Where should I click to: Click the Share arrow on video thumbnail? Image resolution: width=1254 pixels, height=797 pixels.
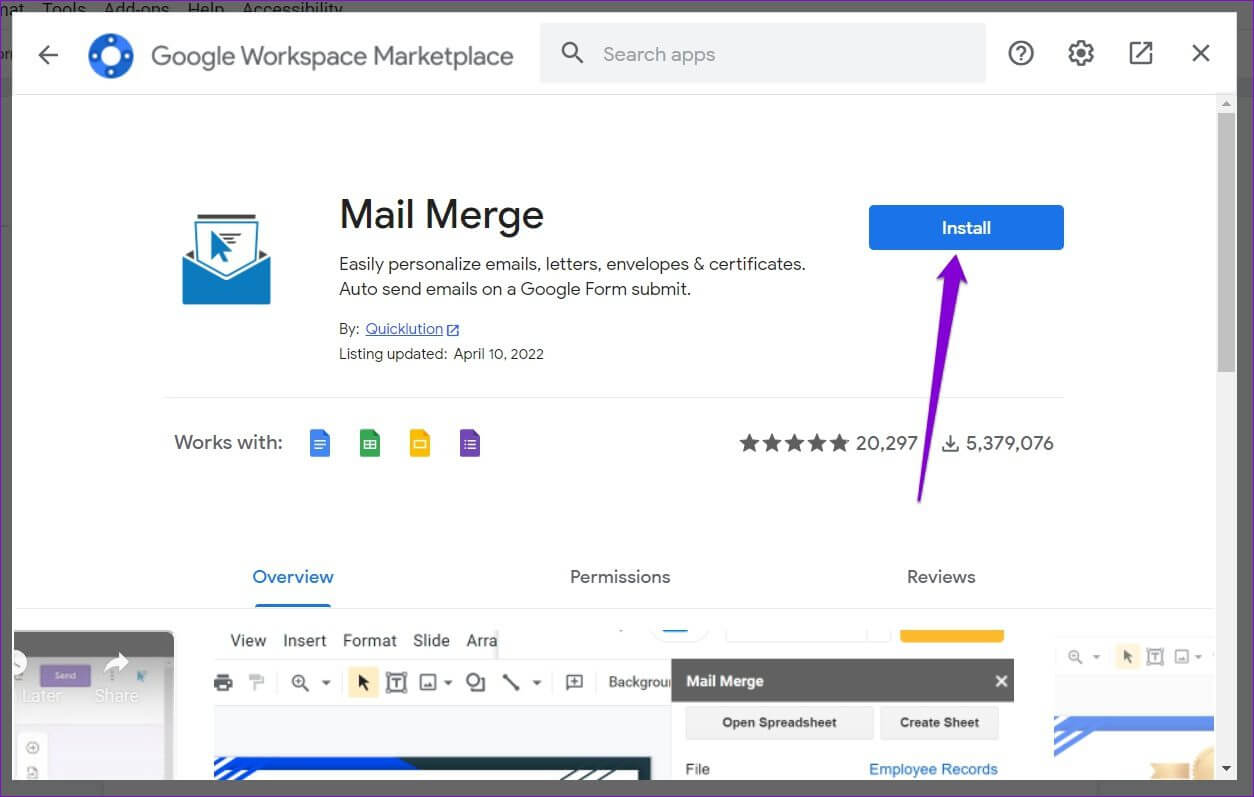coord(116,665)
